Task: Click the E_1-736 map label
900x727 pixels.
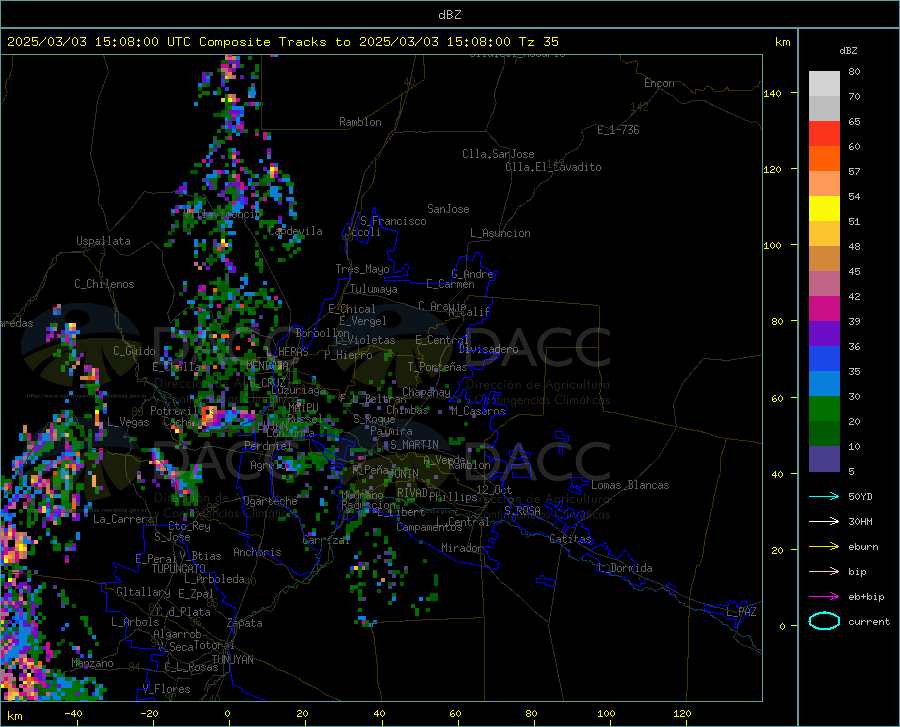Action: point(618,130)
